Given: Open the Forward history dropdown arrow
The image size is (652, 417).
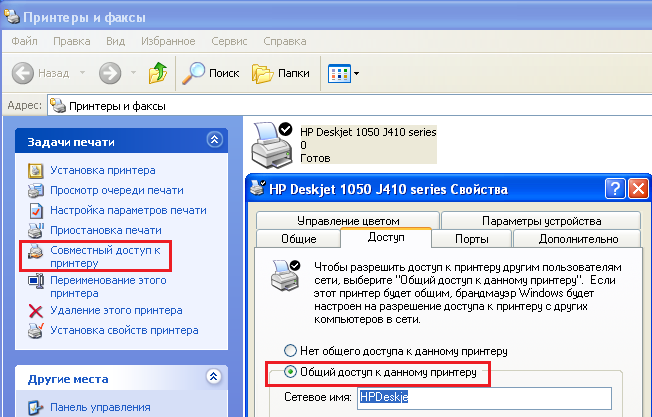Looking at the screenshot, I should (133, 73).
